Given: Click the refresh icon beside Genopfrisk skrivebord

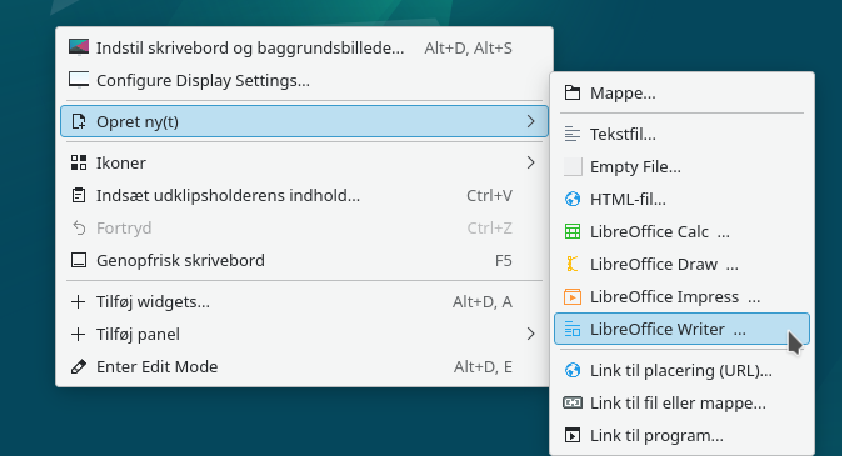Looking at the screenshot, I should [x=79, y=260].
